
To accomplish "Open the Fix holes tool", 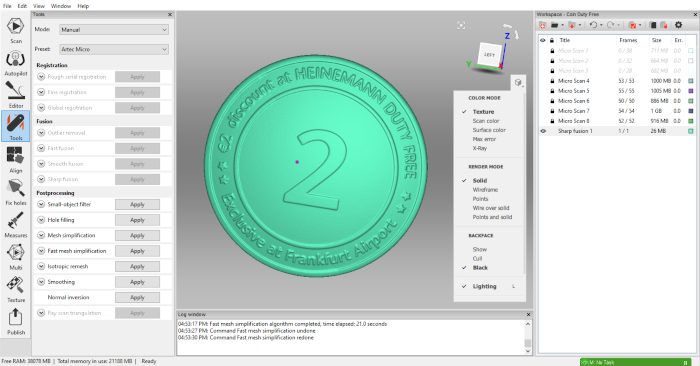I will click(x=16, y=192).
